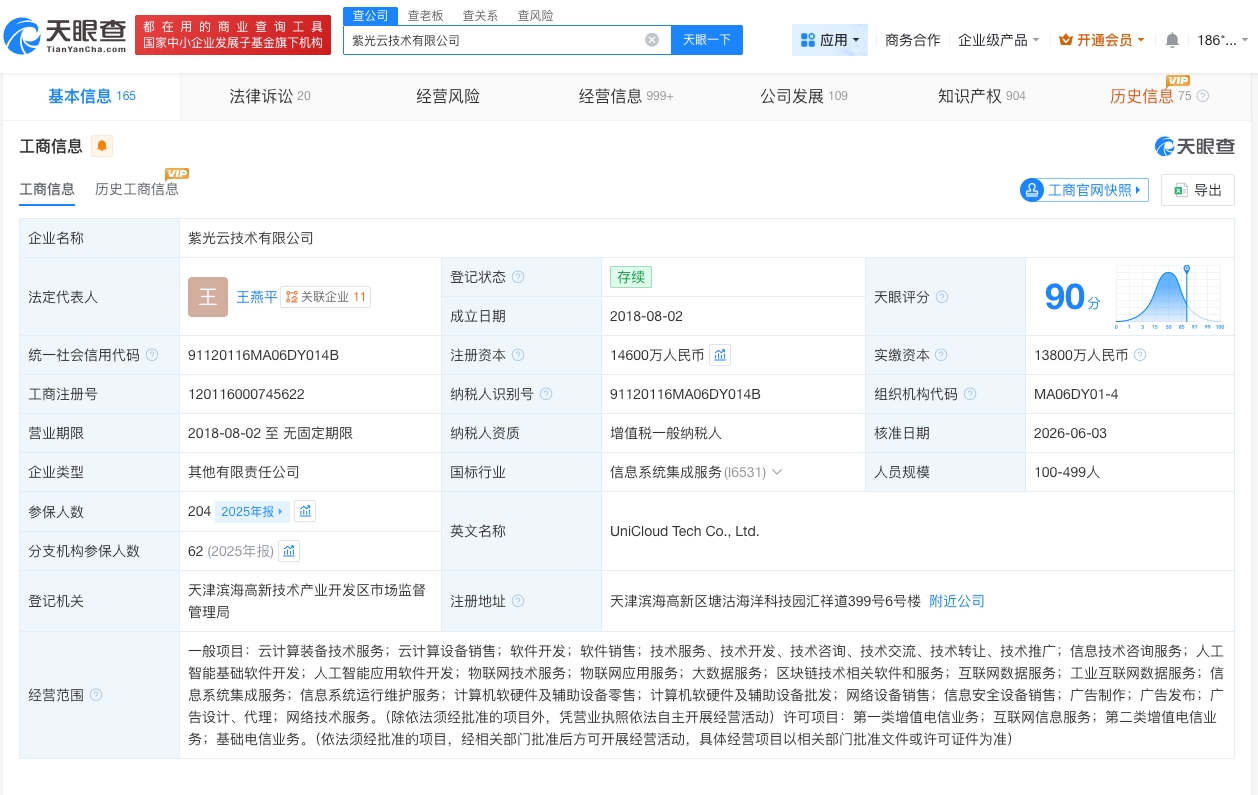
Task: Open the notification bell in the header
Action: click(x=1172, y=40)
